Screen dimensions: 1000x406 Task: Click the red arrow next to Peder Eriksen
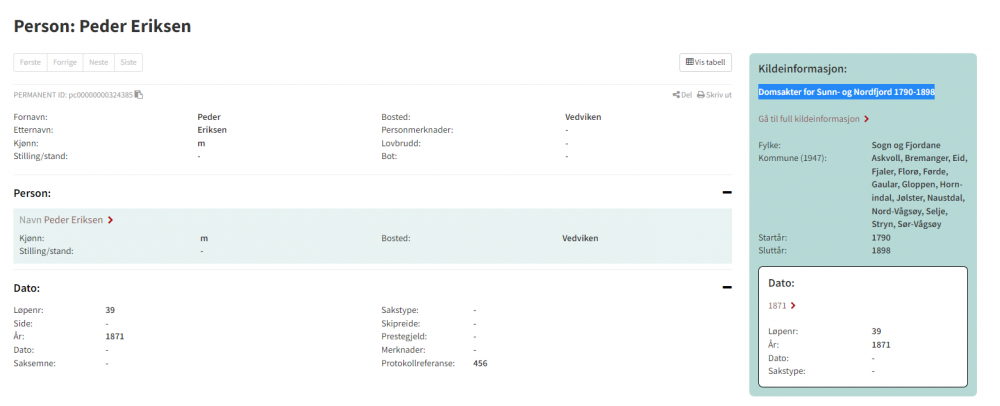110,220
